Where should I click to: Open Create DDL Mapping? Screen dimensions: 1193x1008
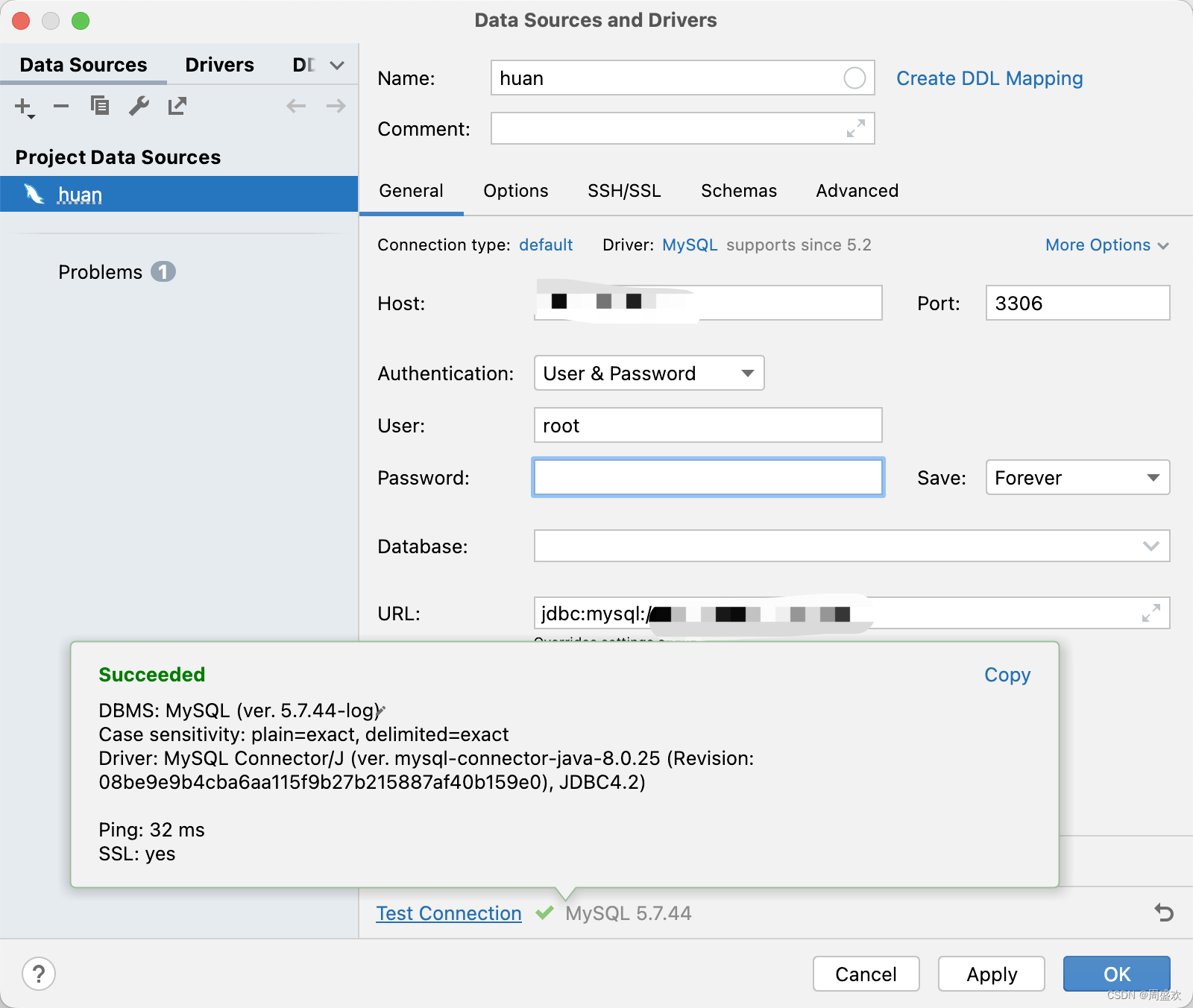pos(989,78)
